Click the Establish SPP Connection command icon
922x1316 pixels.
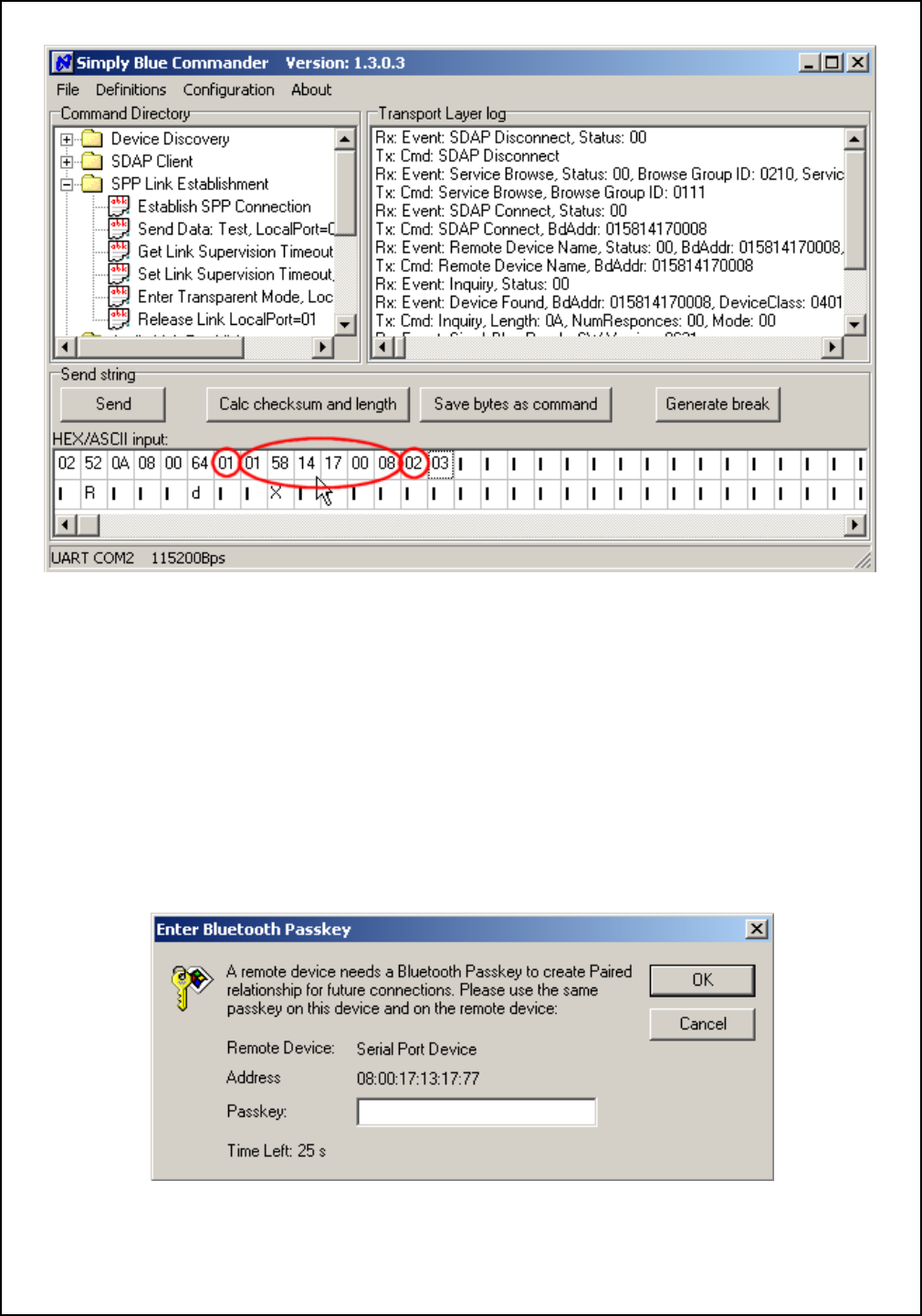click(x=119, y=206)
